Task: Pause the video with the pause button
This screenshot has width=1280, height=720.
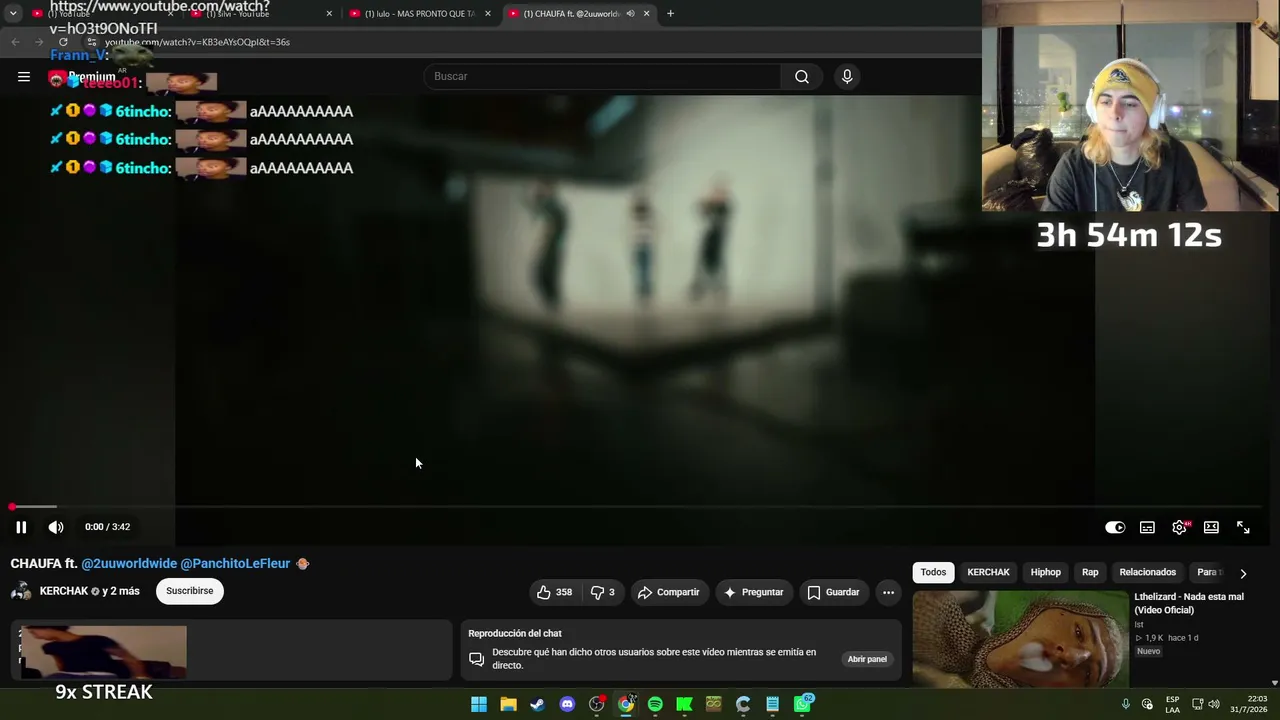Action: tap(21, 527)
